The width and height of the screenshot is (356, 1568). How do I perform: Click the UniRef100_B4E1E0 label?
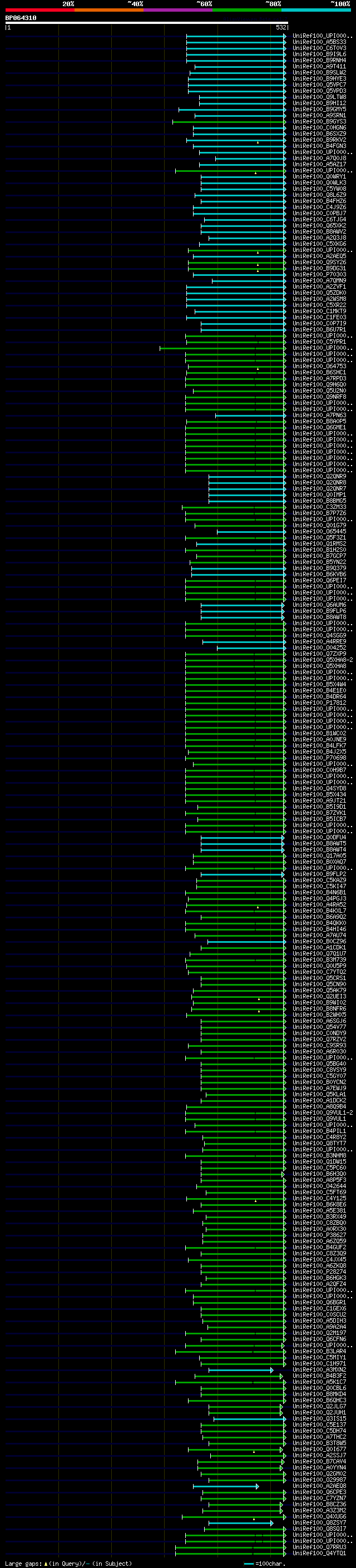pyautogui.click(x=319, y=690)
